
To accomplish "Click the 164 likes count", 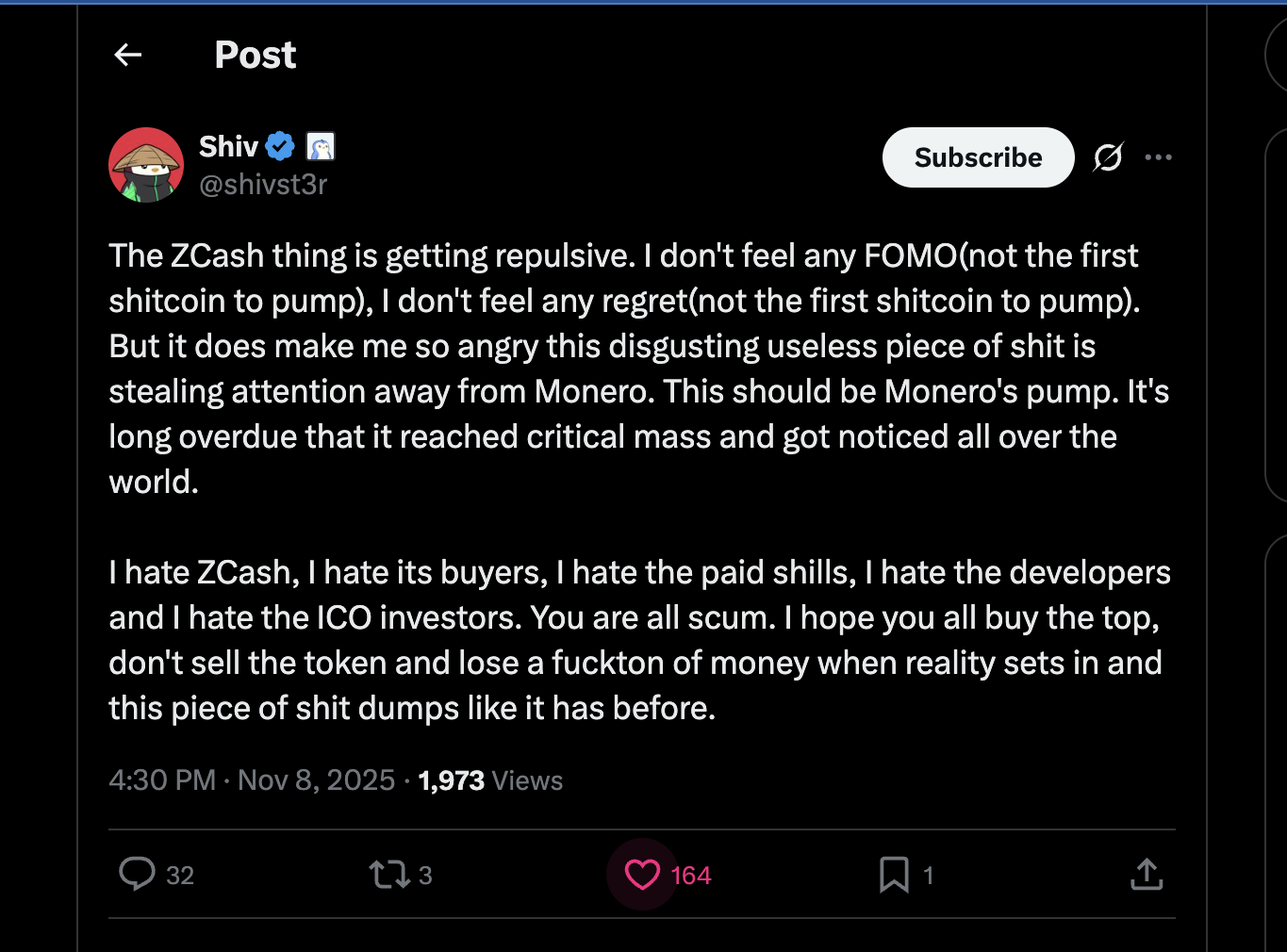I will coord(691,876).
